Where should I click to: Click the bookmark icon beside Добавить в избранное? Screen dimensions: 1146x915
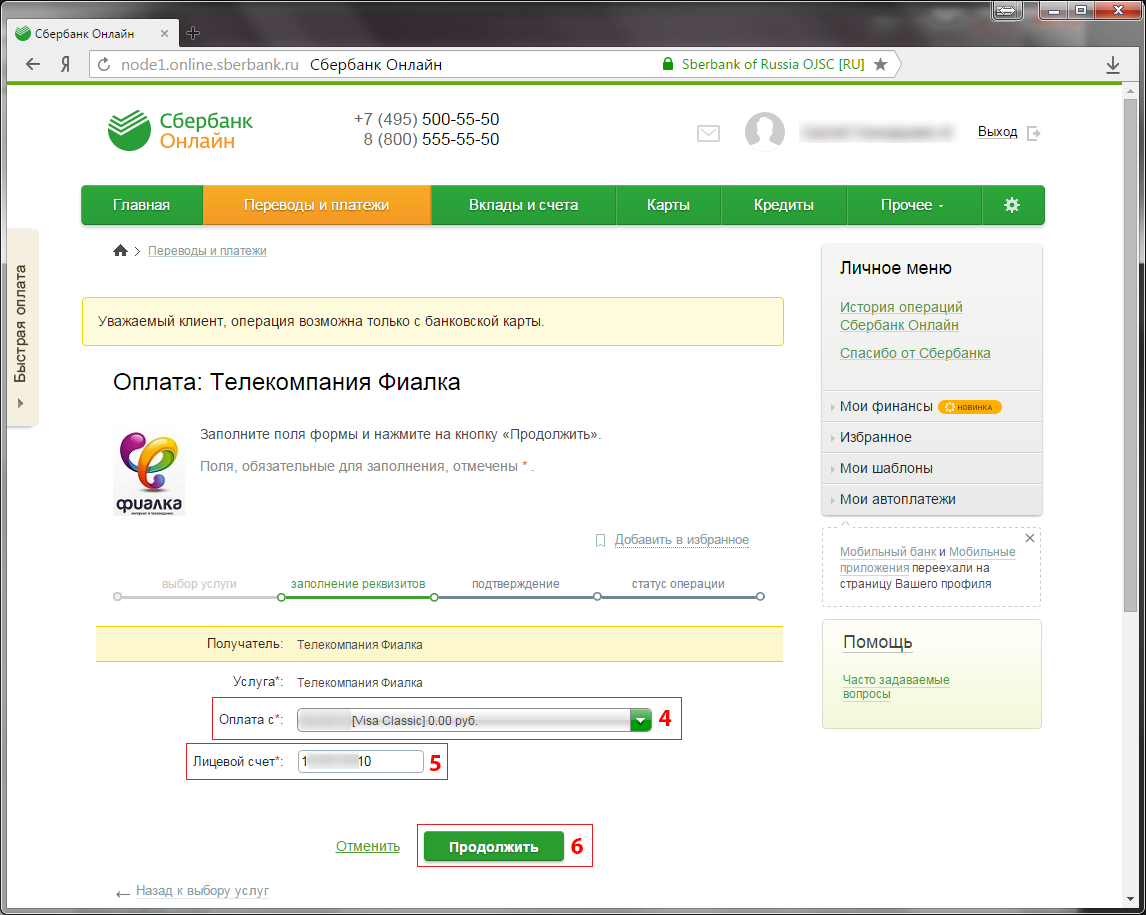(x=600, y=540)
